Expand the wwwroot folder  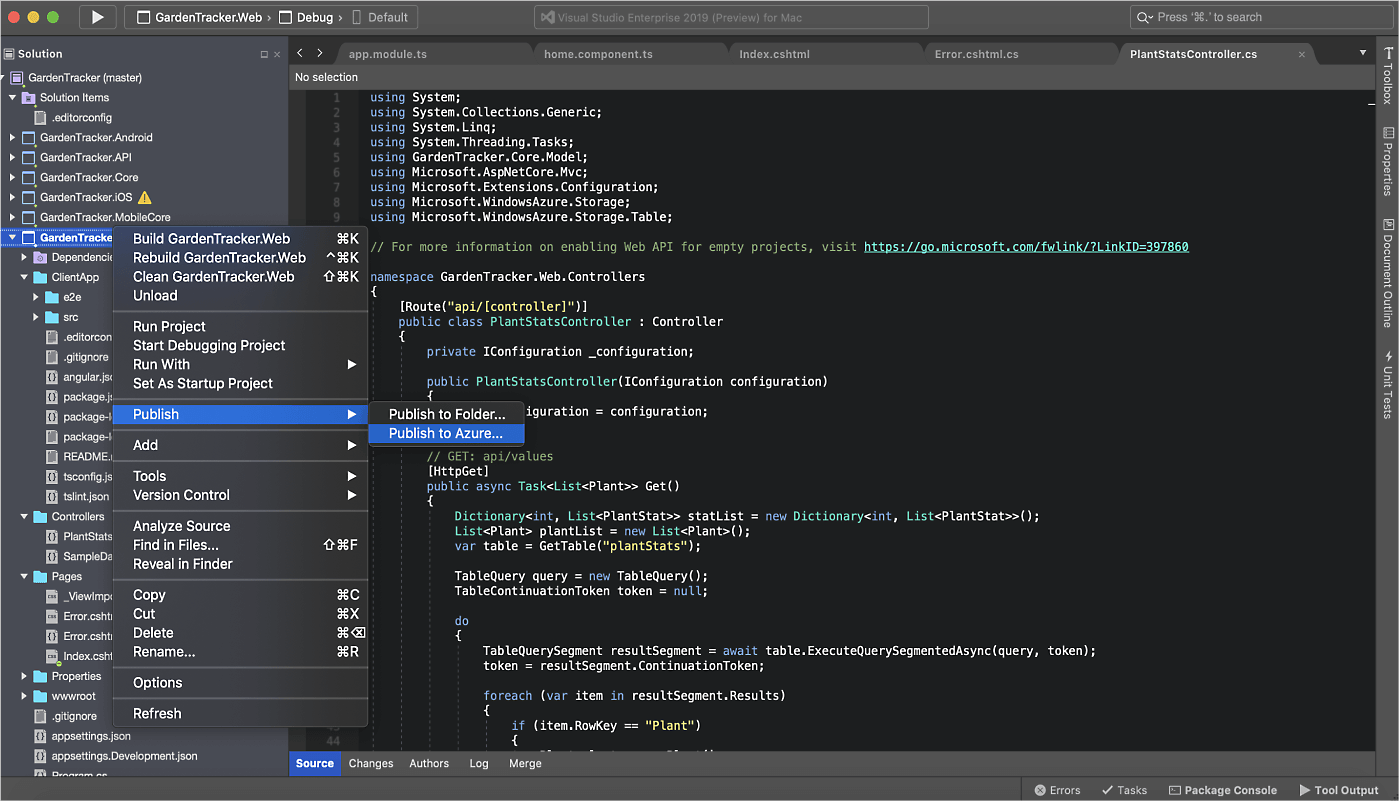(x=25, y=696)
